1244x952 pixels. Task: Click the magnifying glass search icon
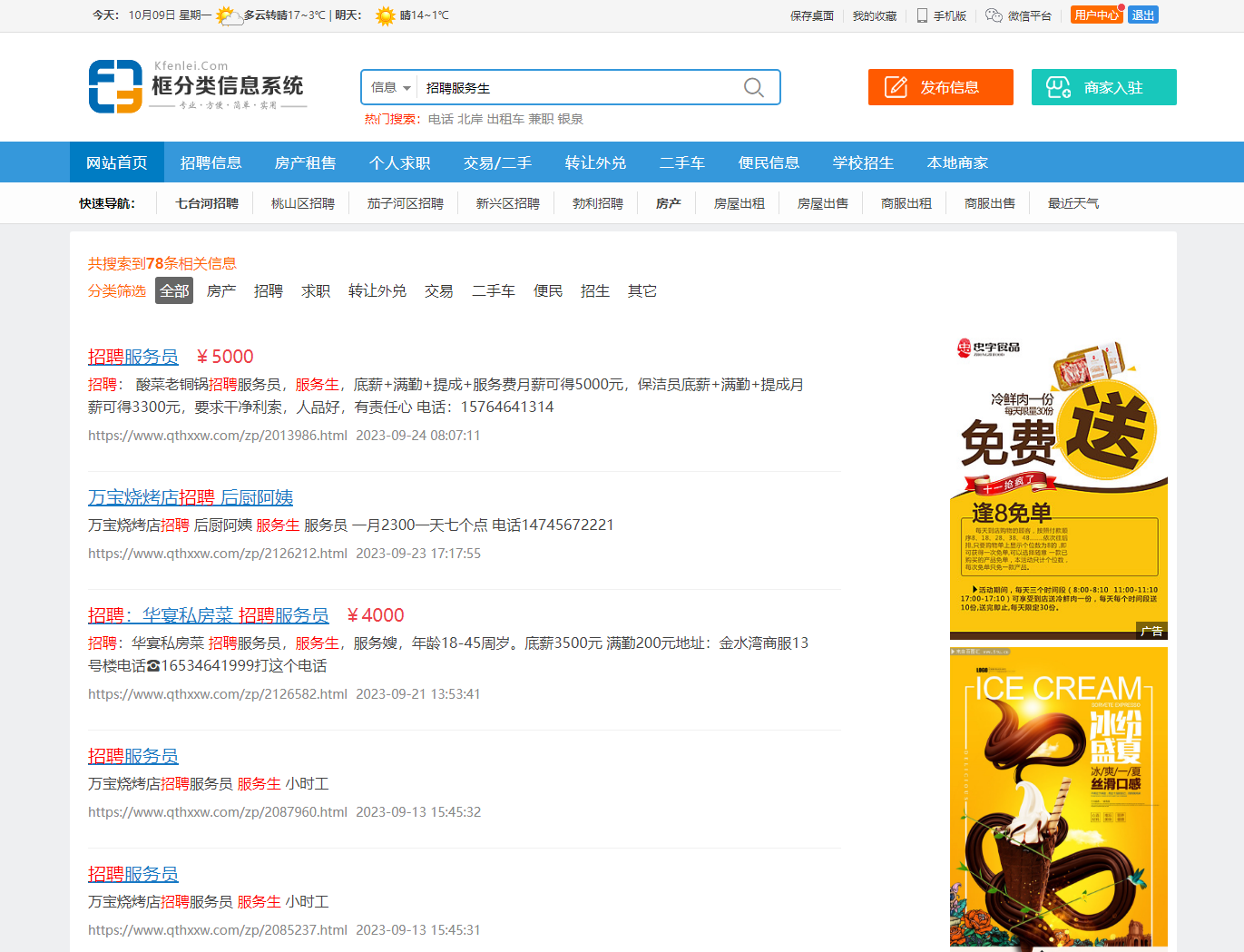tap(753, 87)
